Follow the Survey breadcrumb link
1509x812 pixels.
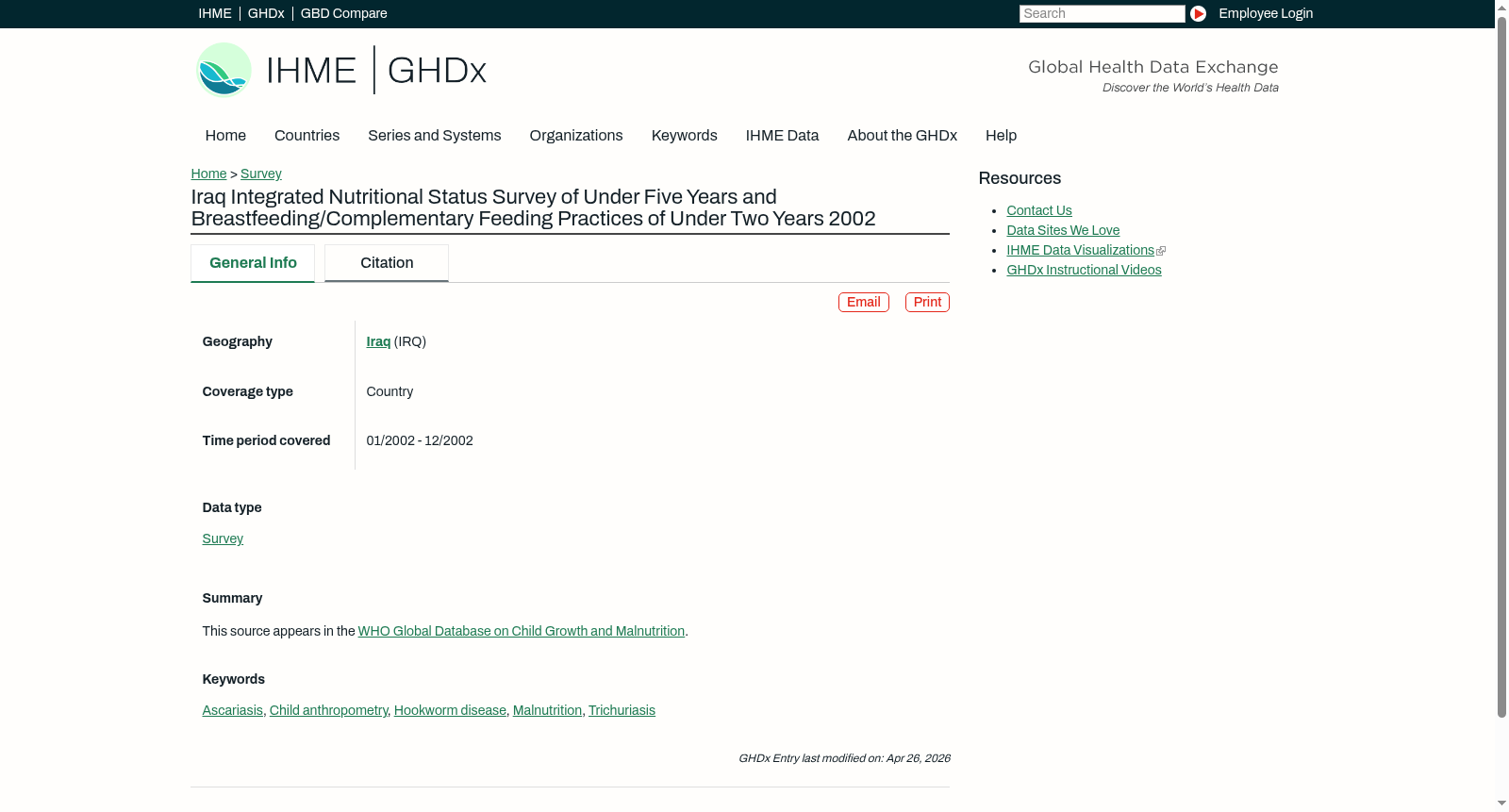tap(261, 174)
